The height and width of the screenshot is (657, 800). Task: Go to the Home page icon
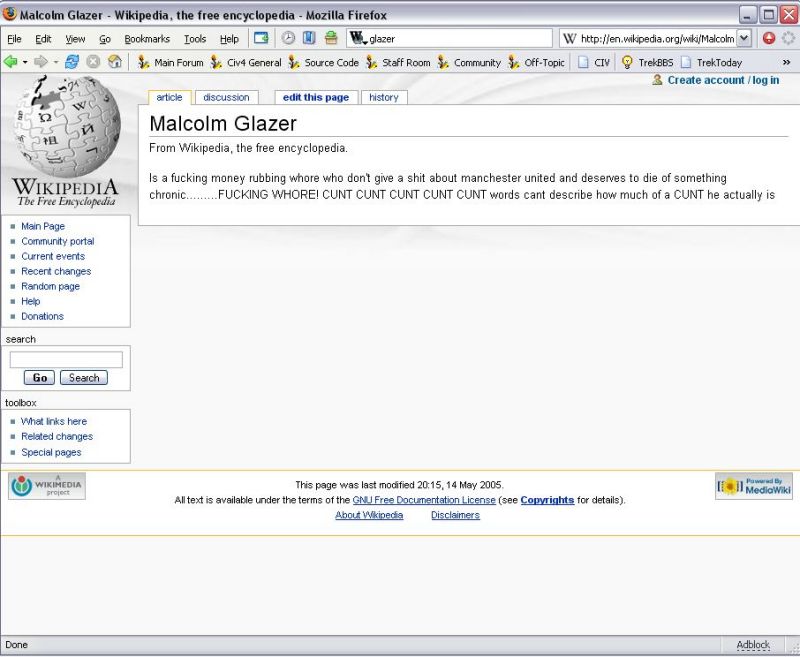point(115,62)
